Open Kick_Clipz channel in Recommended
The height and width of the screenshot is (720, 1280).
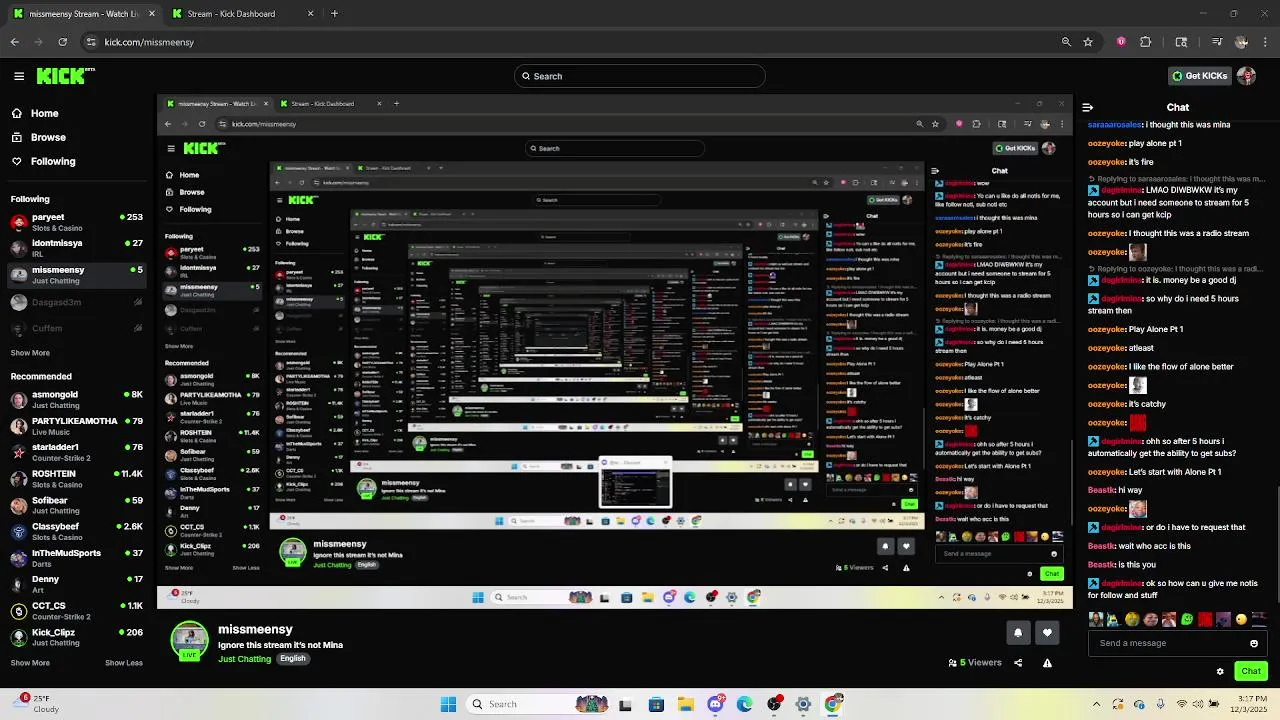coord(76,637)
